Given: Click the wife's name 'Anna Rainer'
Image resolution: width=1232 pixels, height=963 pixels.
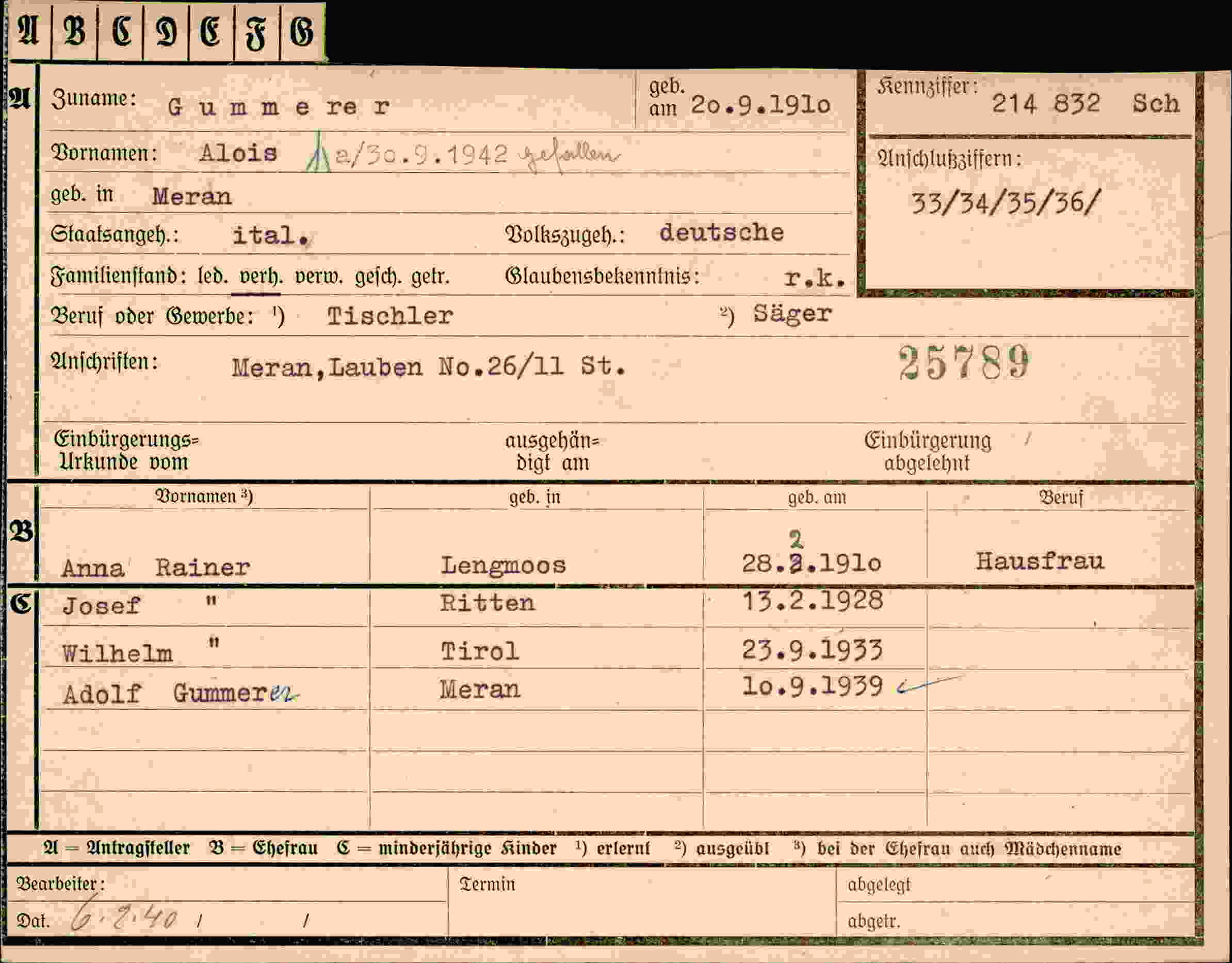Looking at the screenshot, I should click(156, 567).
